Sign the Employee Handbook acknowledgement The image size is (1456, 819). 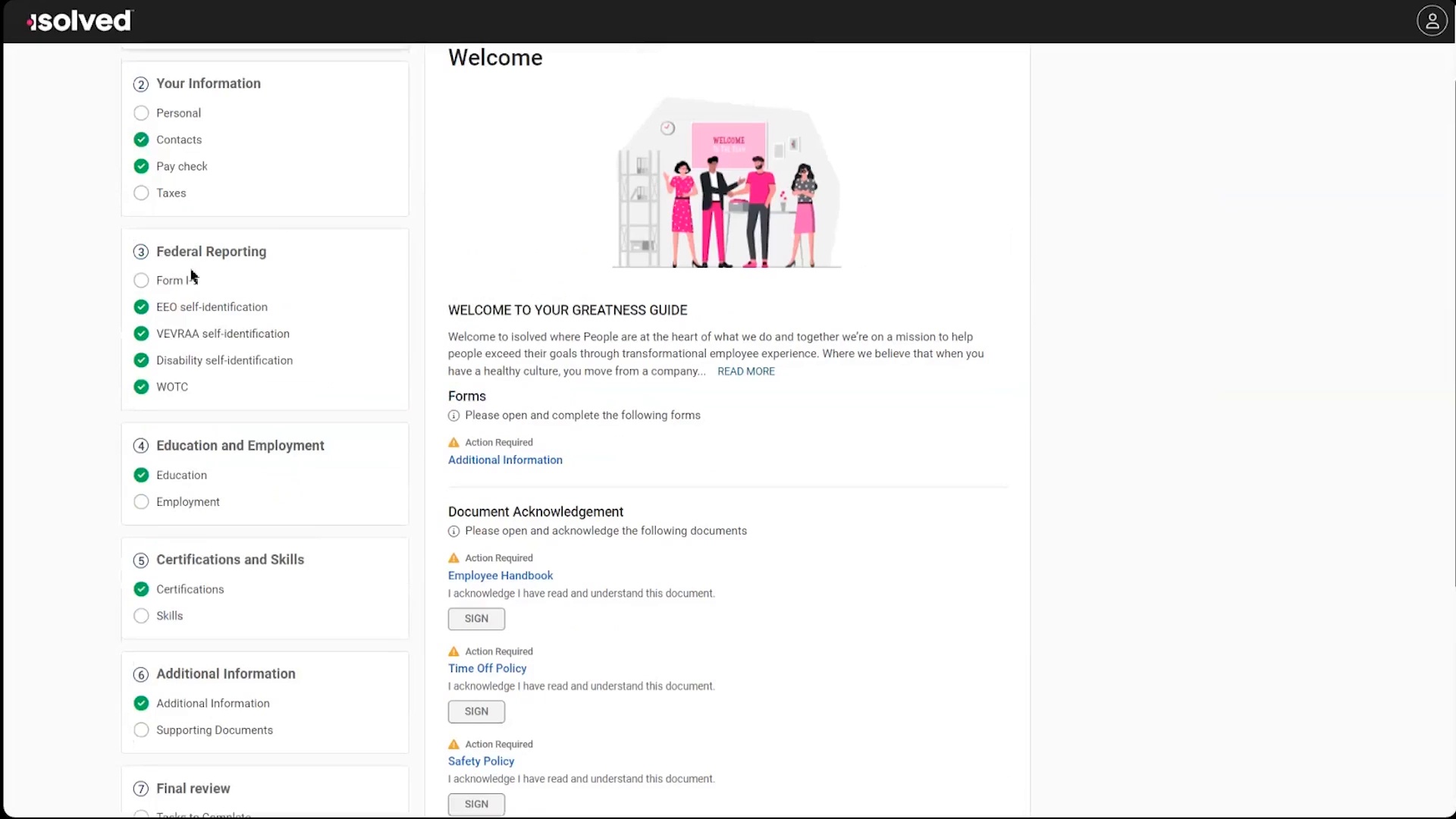[x=476, y=619]
